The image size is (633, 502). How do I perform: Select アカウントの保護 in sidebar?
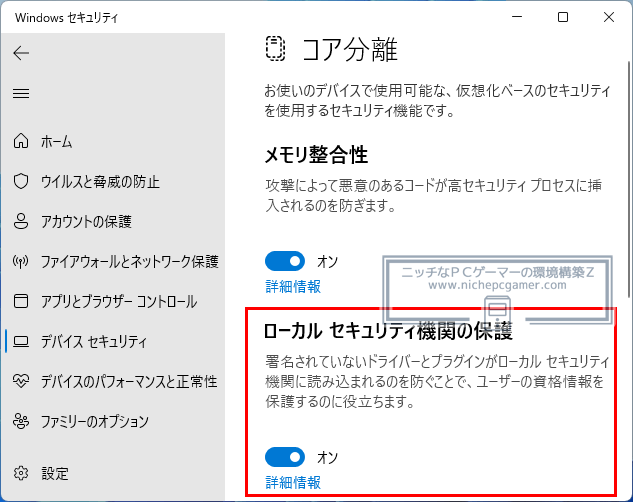click(86, 222)
